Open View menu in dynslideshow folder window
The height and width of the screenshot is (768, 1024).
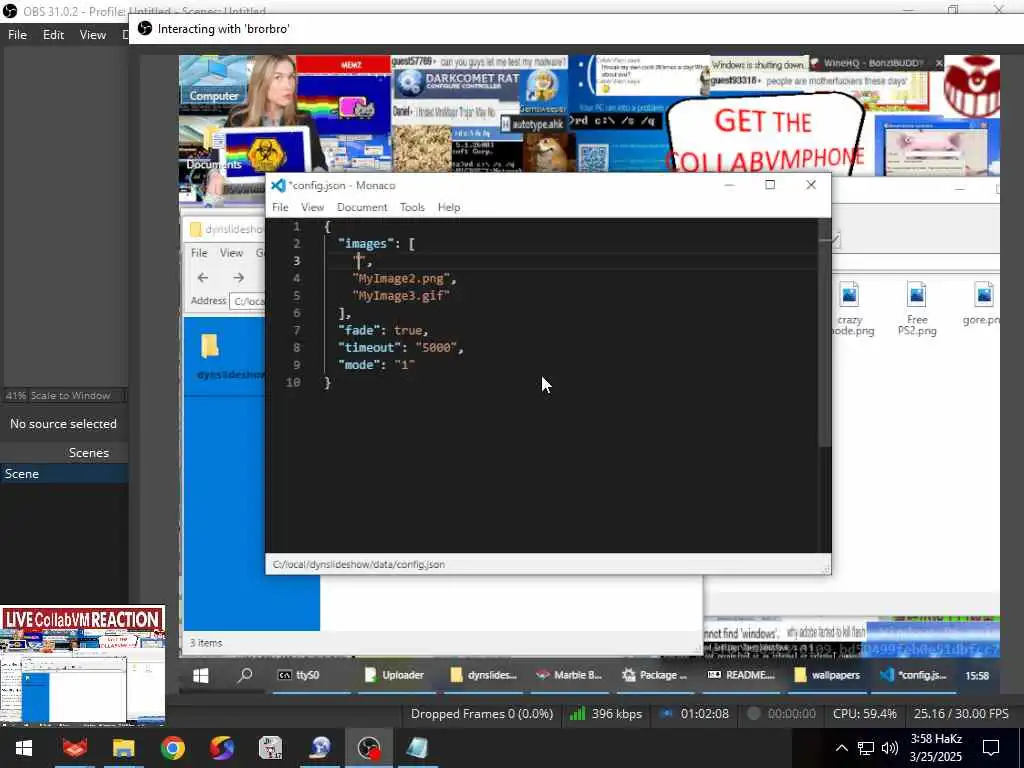coord(231,253)
